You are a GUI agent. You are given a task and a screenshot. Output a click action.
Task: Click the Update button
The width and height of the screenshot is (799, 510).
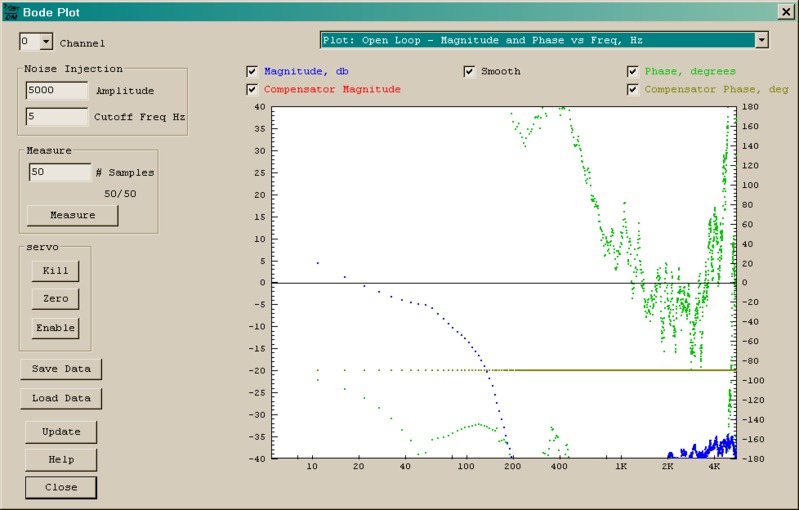[61, 432]
